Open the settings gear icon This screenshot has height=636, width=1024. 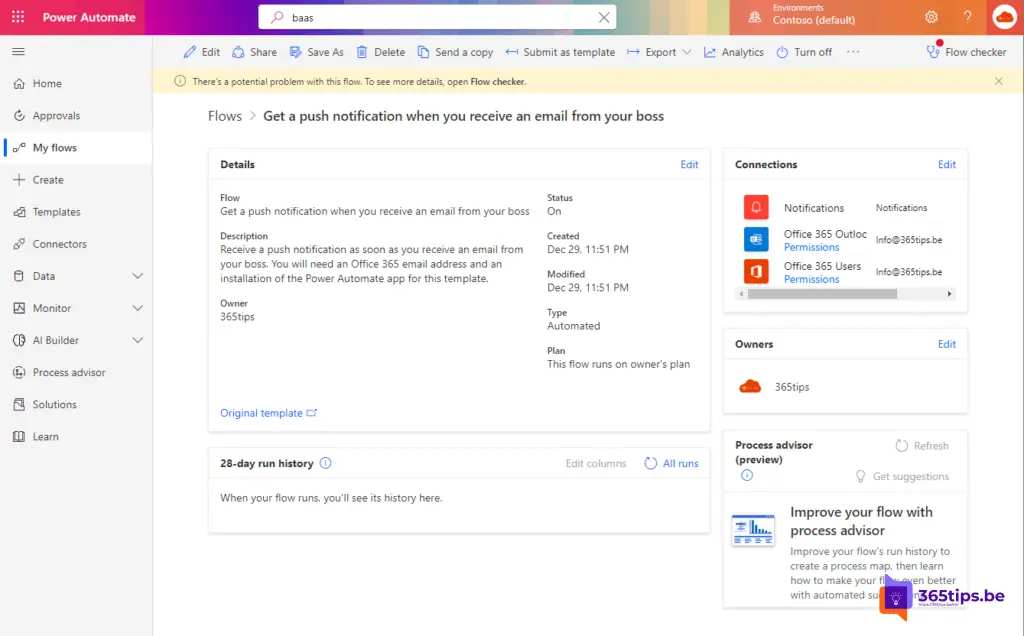pos(931,17)
